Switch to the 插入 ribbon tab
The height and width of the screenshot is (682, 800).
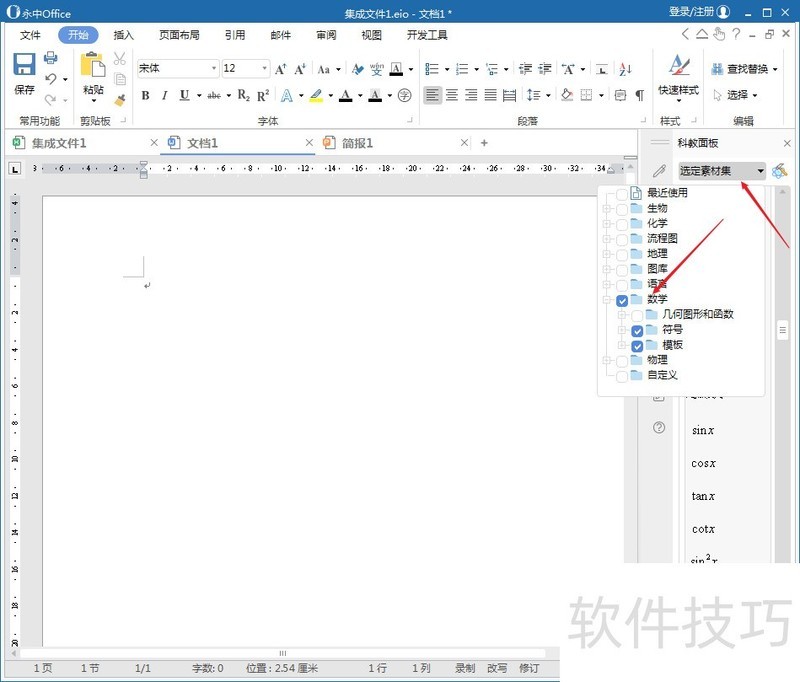[x=123, y=35]
